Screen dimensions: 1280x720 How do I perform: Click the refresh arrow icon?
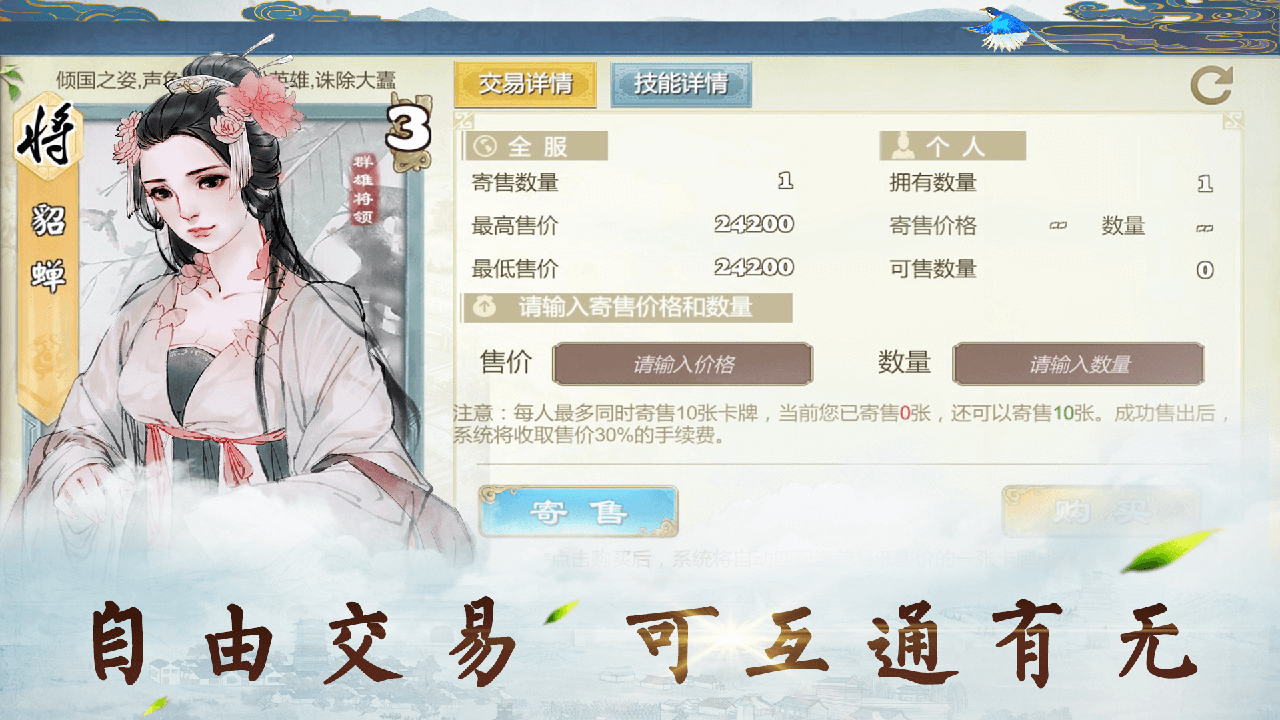[1211, 86]
